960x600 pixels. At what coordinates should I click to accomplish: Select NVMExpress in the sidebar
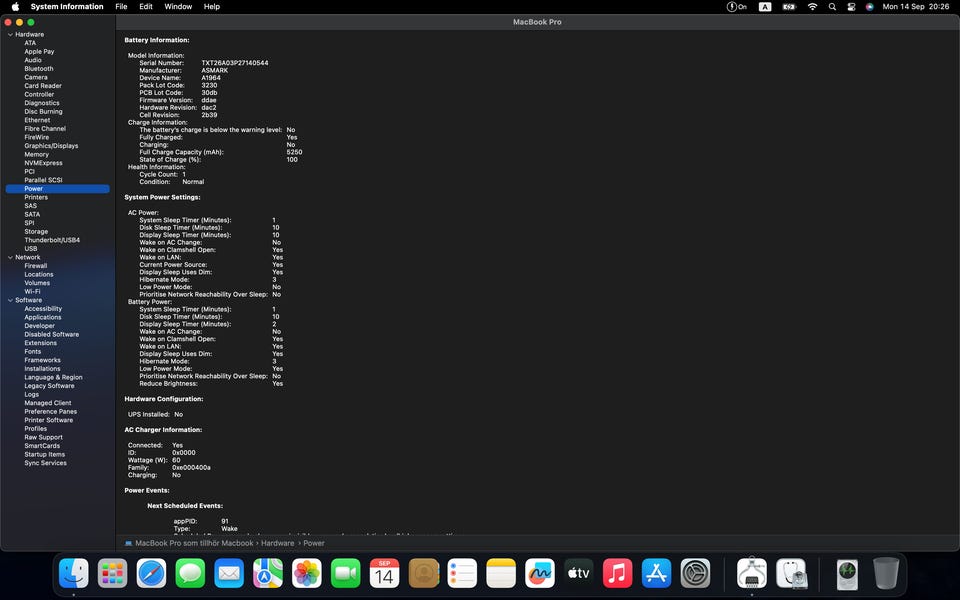pyautogui.click(x=43, y=163)
